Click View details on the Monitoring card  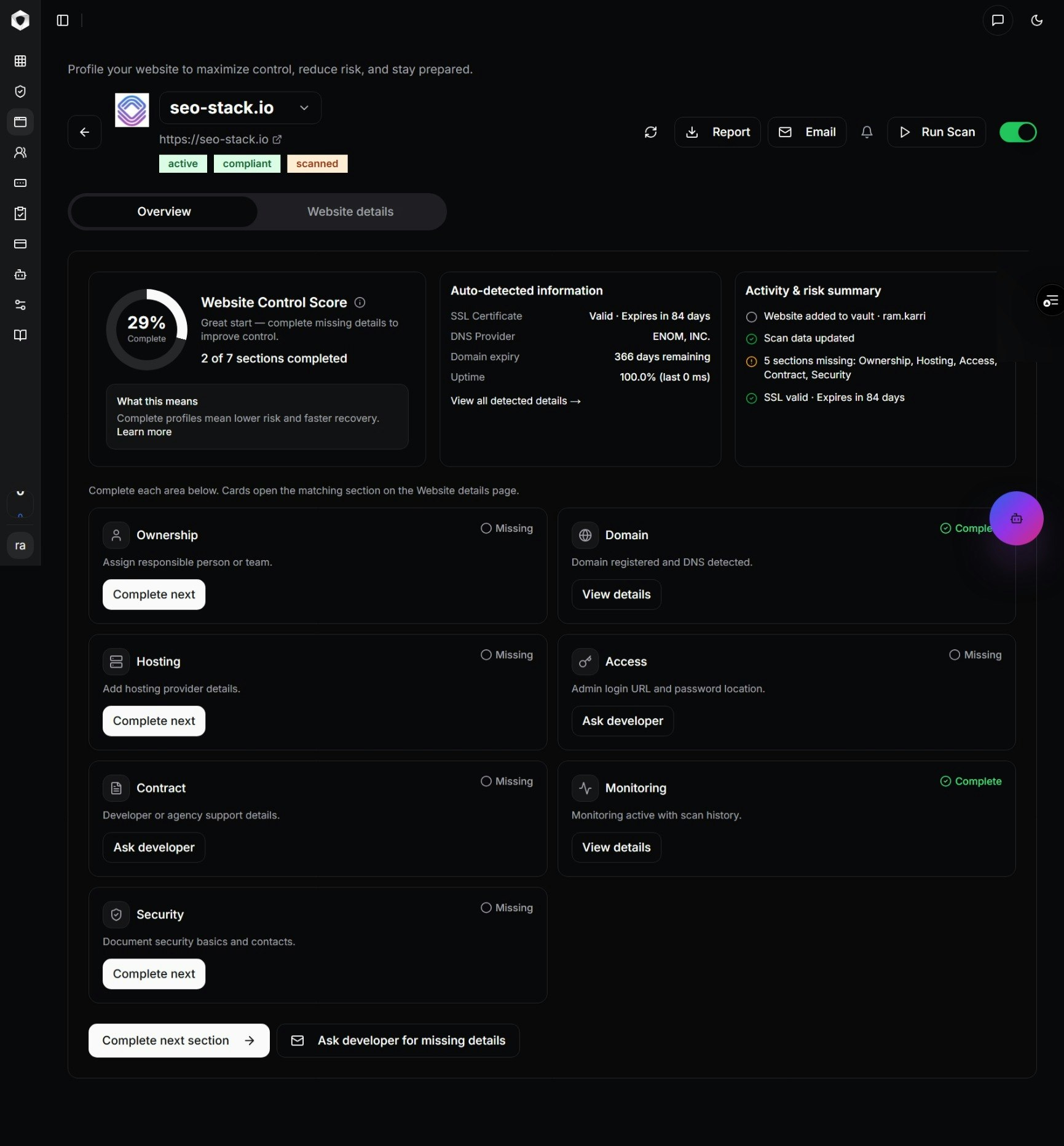617,847
